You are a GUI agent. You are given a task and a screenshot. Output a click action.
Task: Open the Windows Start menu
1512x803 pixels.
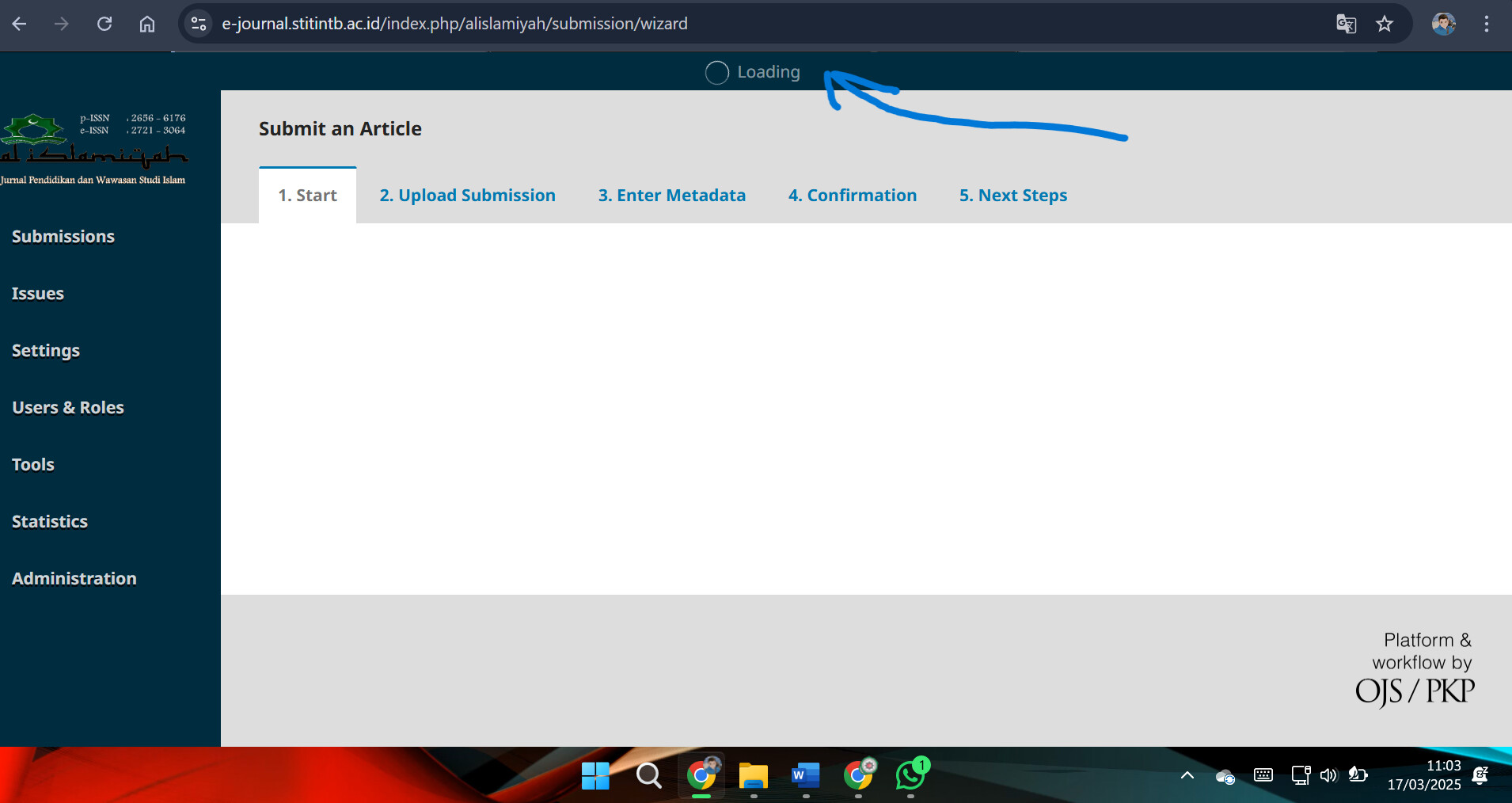595,776
